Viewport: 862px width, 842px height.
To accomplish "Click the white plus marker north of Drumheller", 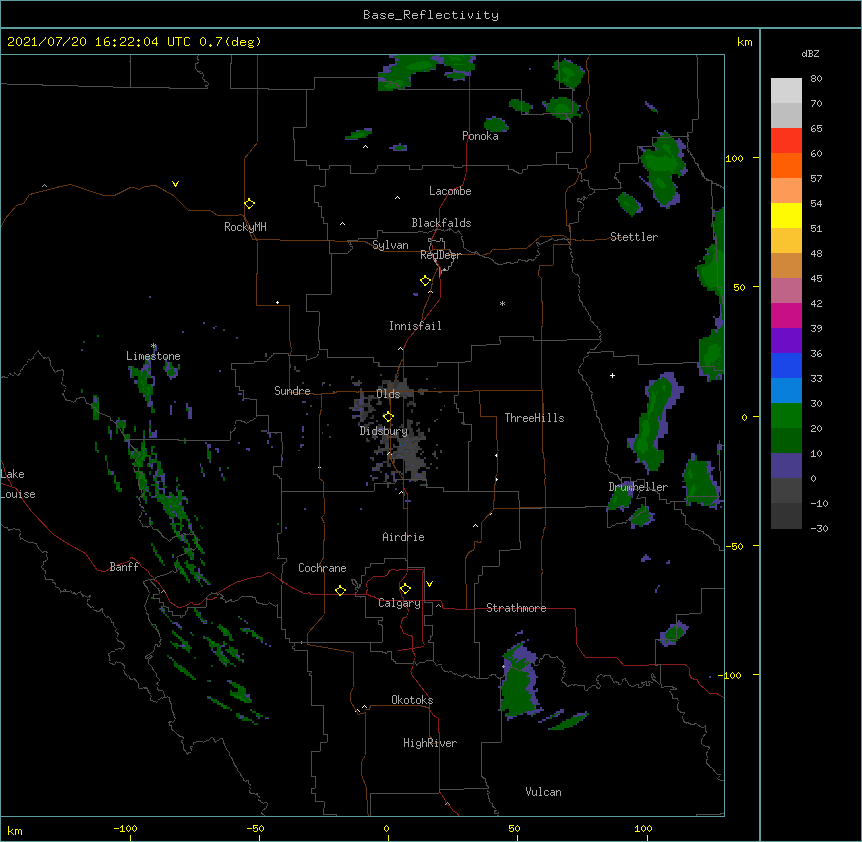I will pos(612,375).
